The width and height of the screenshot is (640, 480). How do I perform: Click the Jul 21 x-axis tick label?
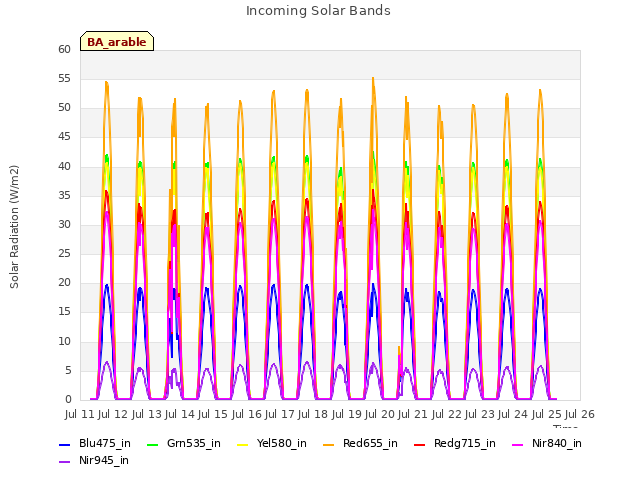point(413,414)
